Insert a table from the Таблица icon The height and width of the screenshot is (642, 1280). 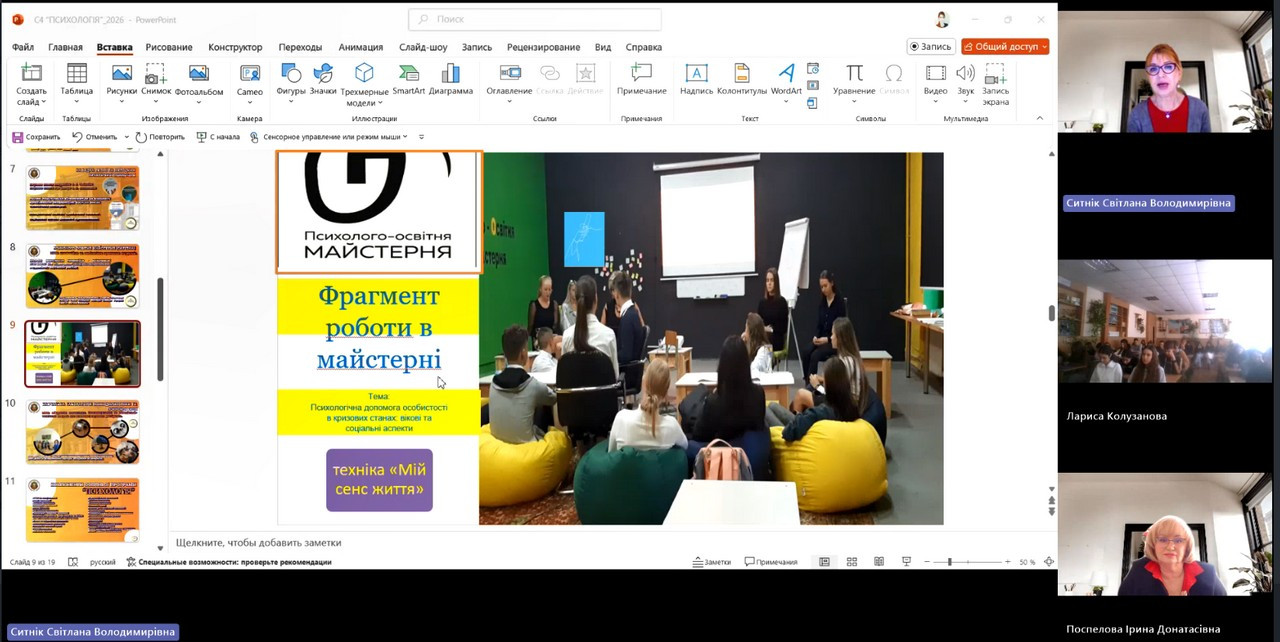(x=76, y=79)
